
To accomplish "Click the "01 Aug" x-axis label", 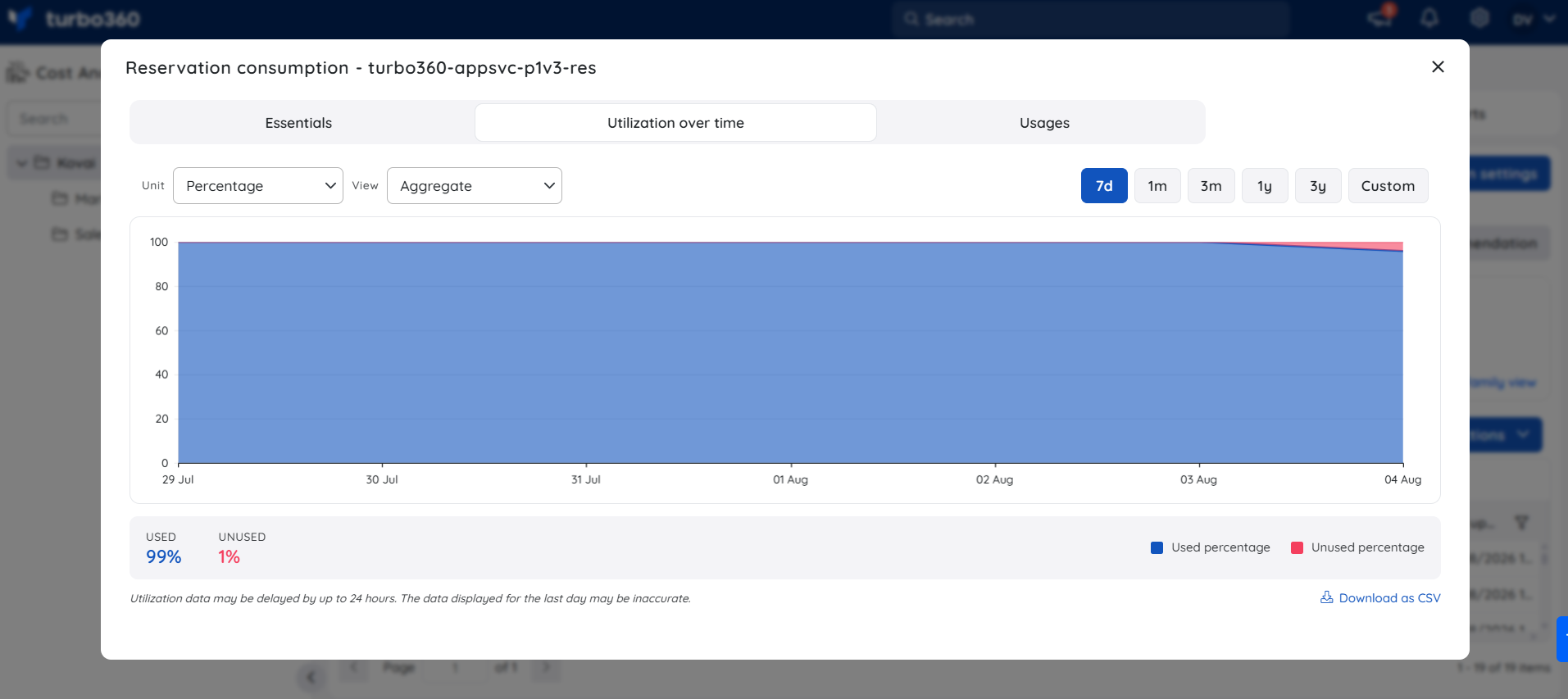I will (790, 479).
